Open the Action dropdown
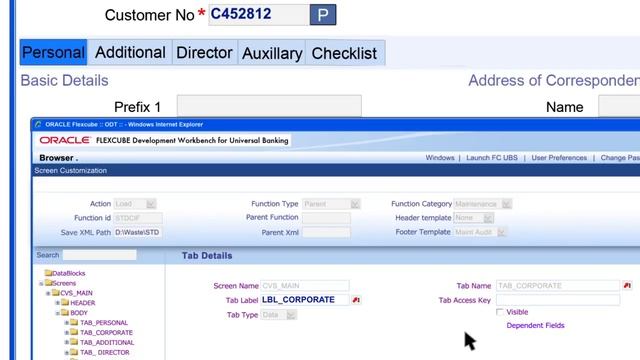 tap(135, 204)
